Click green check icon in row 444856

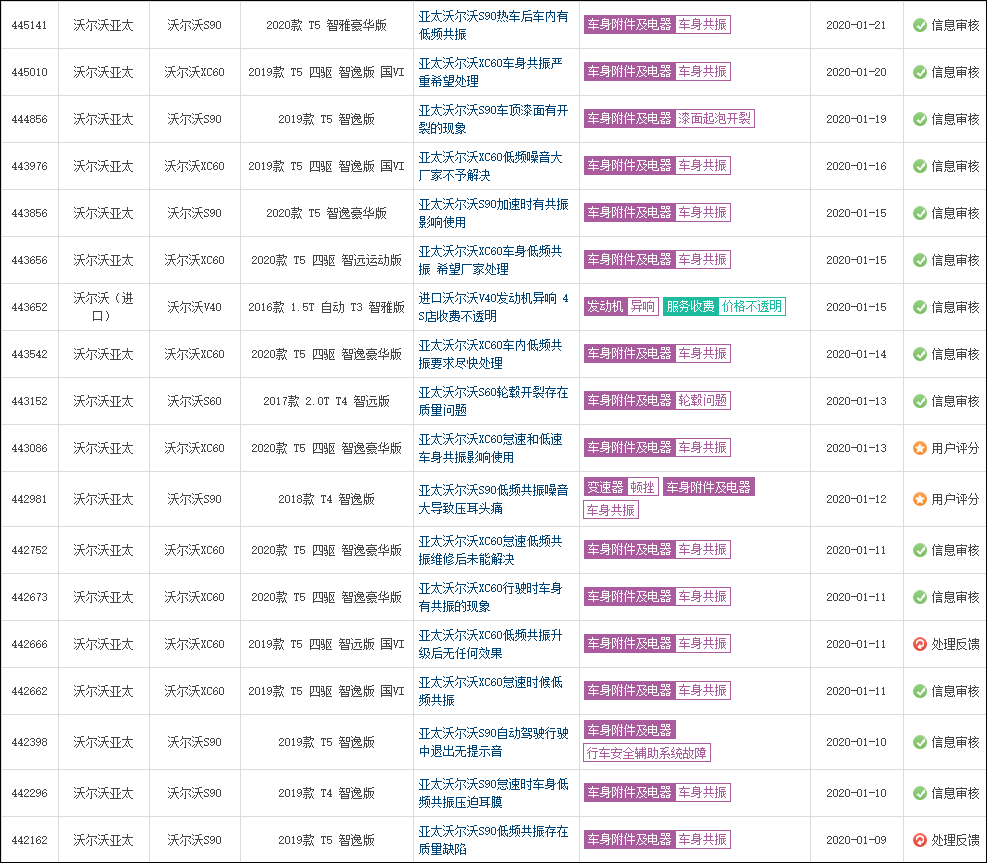(920, 119)
